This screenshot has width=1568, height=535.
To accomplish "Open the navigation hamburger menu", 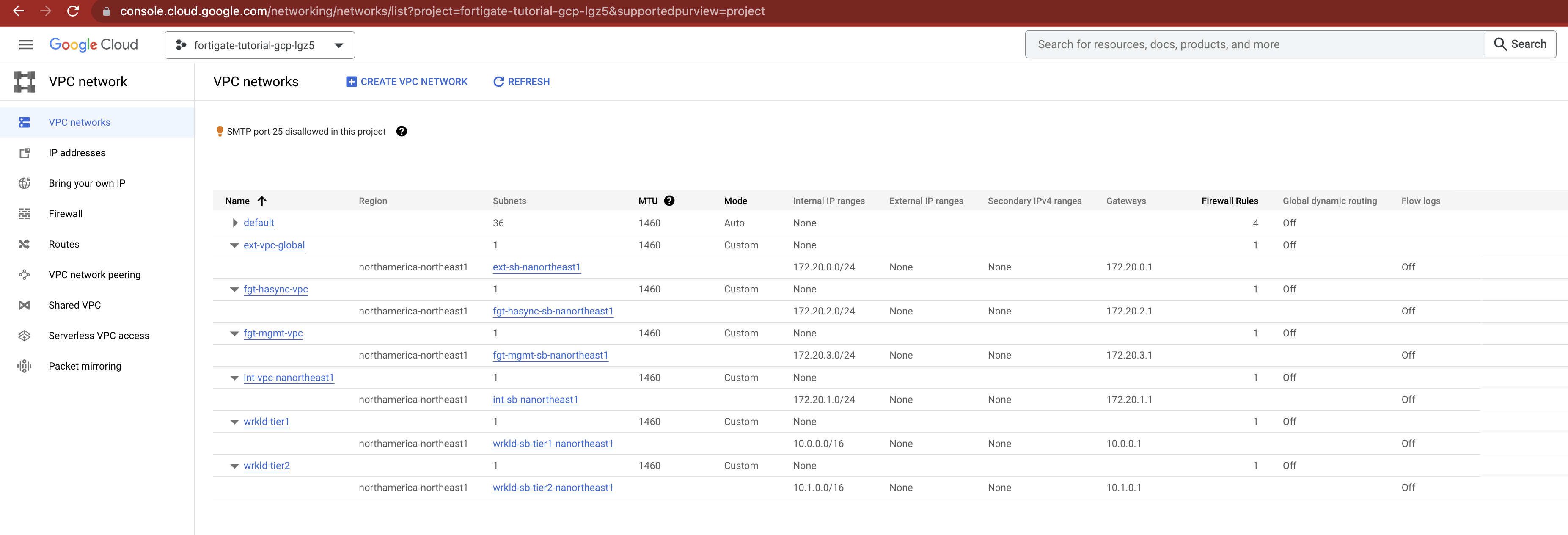I will (25, 44).
